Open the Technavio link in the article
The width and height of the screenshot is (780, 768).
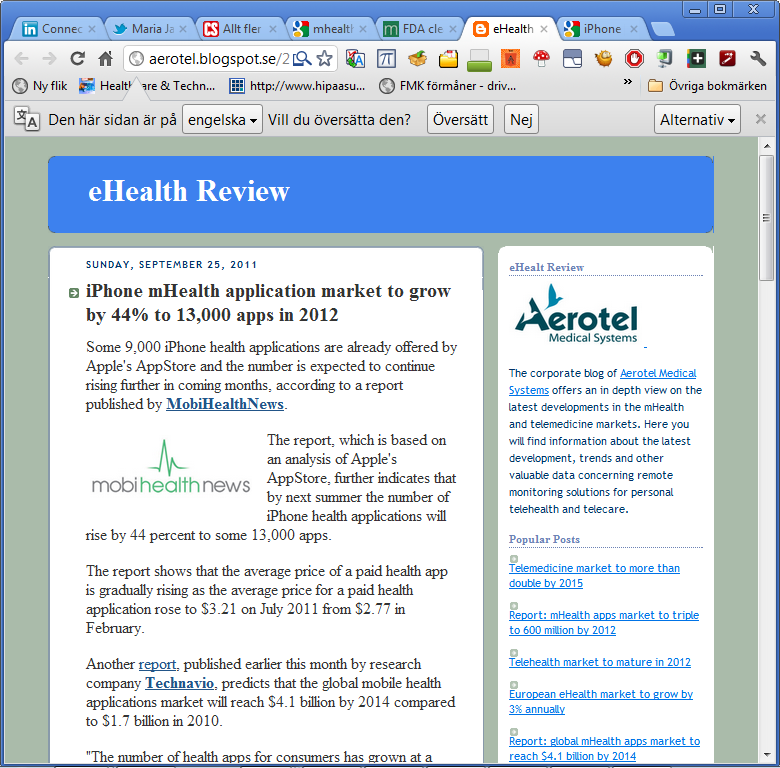tap(179, 683)
